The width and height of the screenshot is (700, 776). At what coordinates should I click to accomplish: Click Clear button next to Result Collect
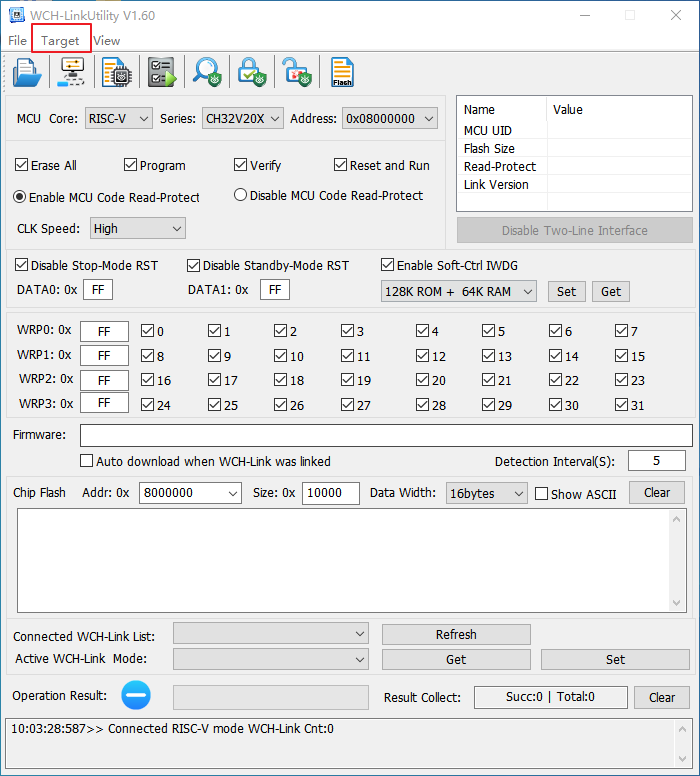[662, 697]
